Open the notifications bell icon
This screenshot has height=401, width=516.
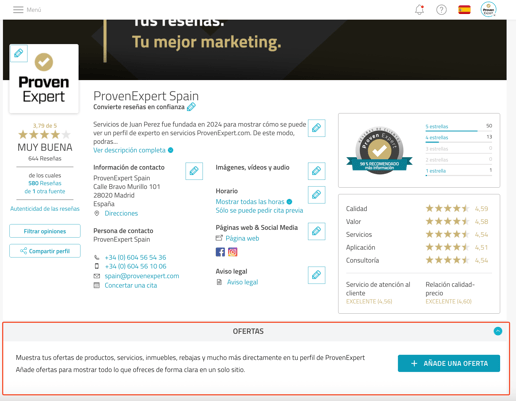click(x=420, y=10)
